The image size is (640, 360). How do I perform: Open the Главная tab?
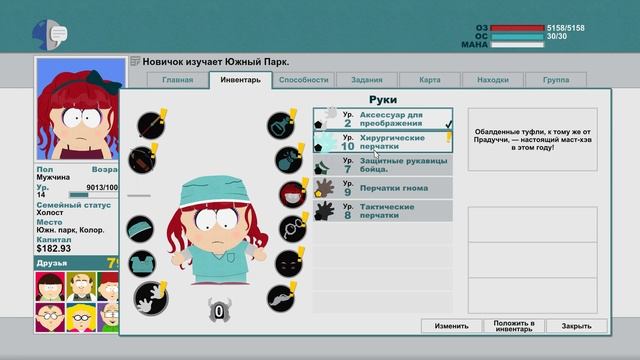point(178,80)
